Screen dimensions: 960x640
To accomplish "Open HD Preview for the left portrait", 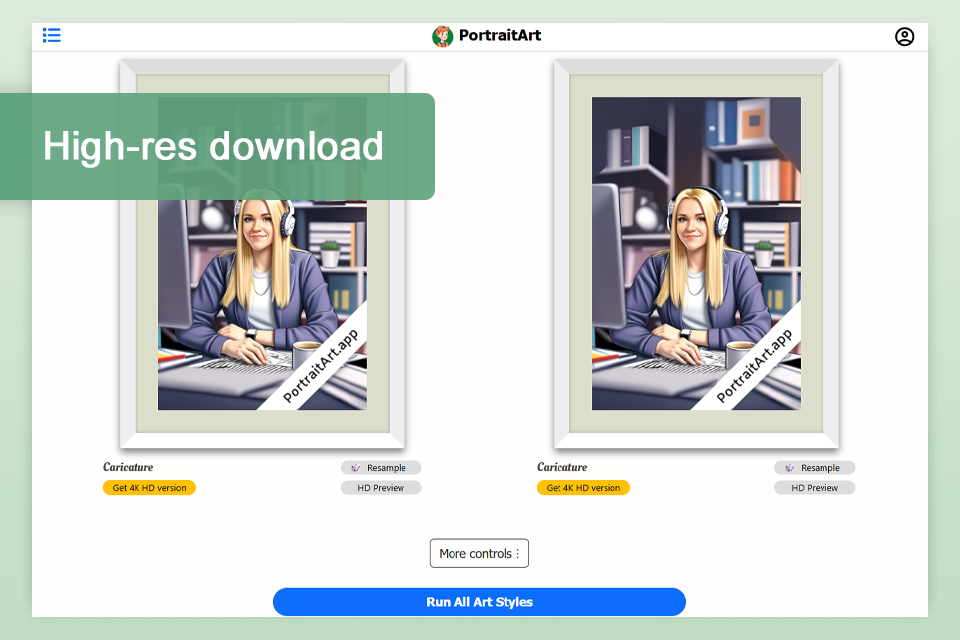I will 381,488.
